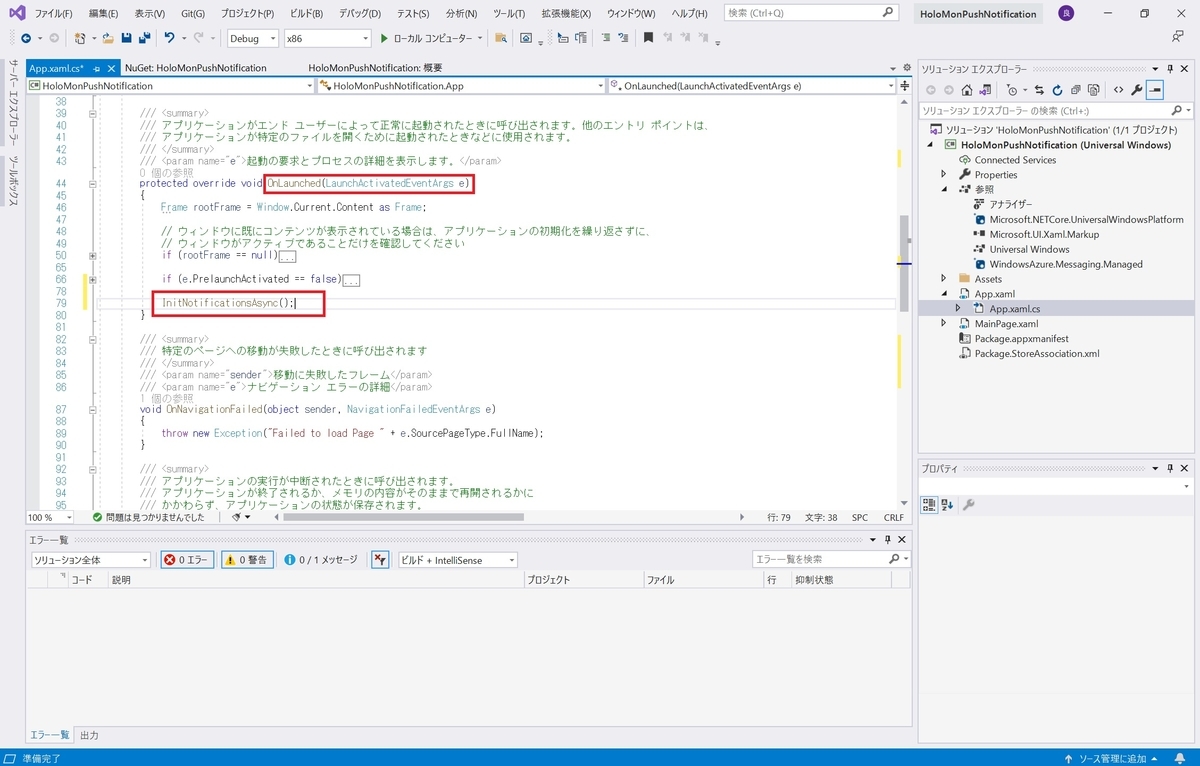1200x766 pixels.
Task: Click the ローカル コンピューター run button label
Action: [x=434, y=38]
